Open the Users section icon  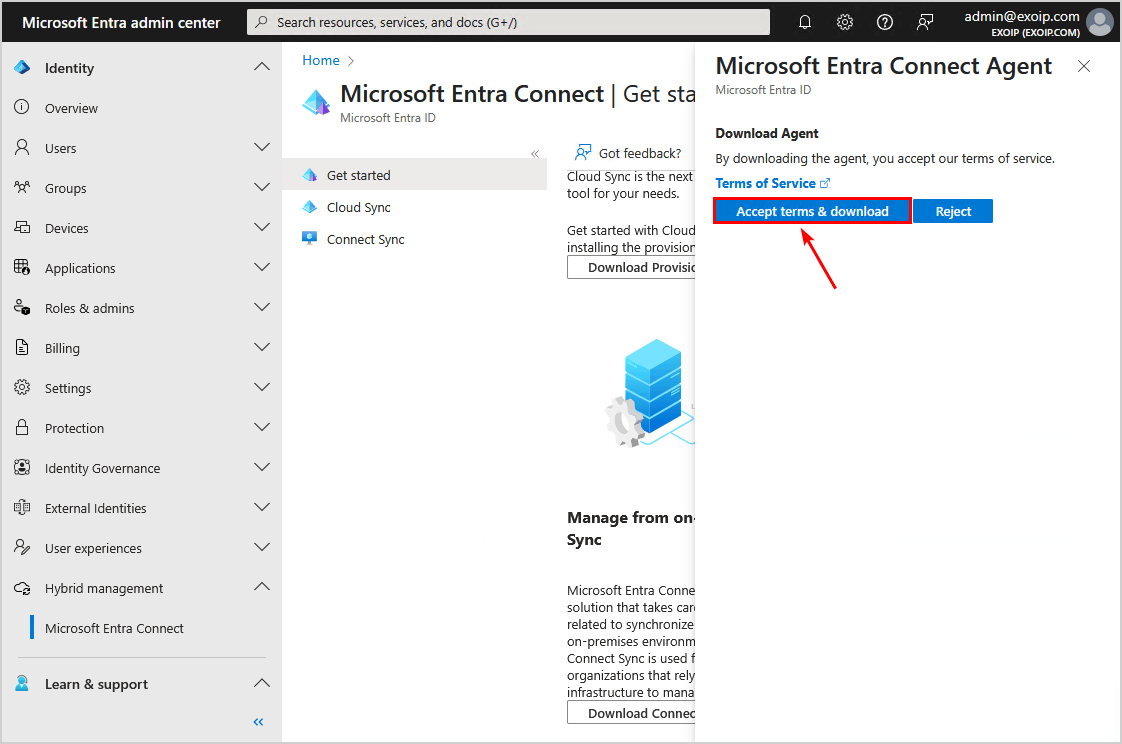click(22, 147)
